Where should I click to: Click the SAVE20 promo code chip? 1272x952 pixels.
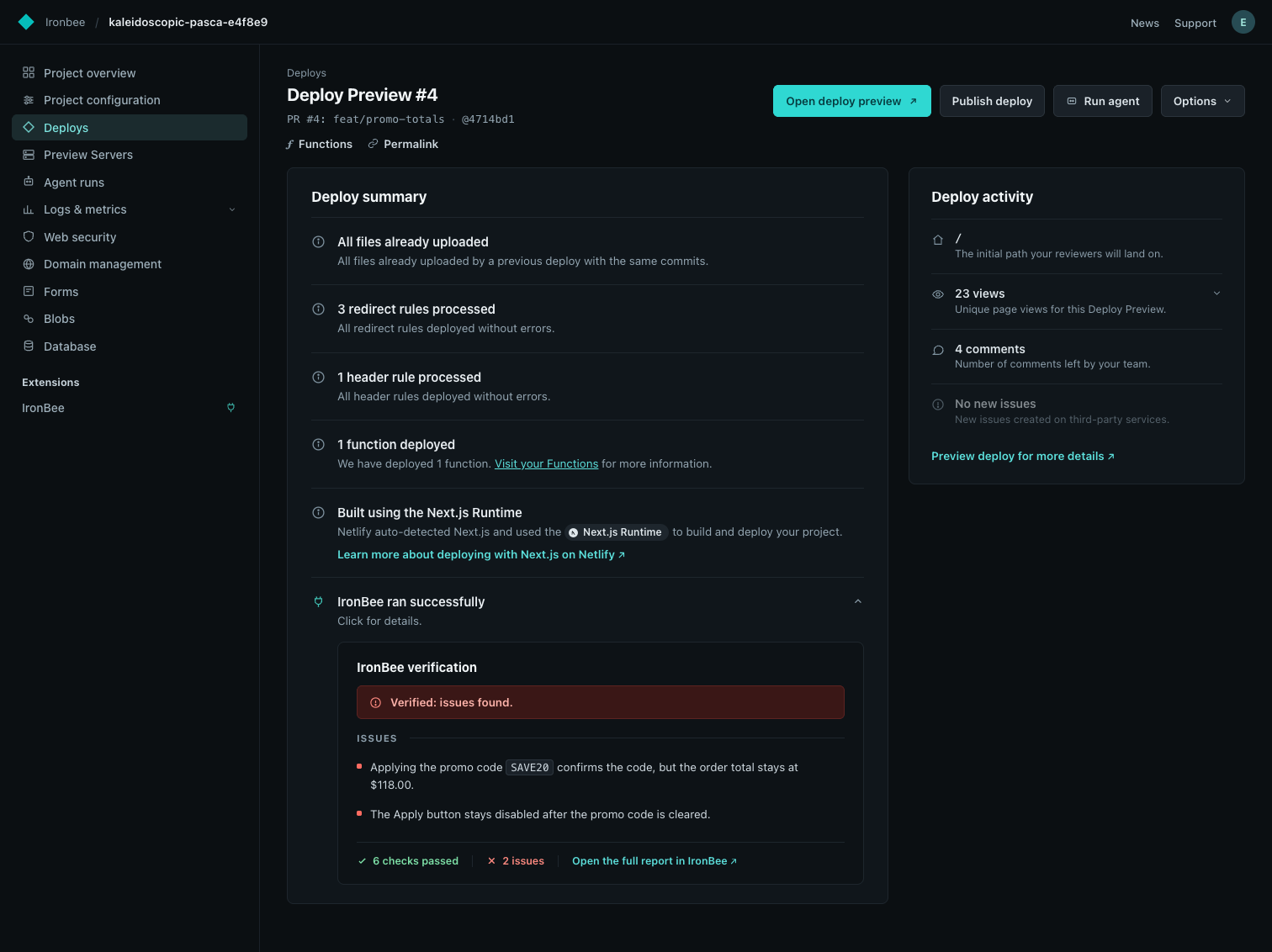(529, 768)
